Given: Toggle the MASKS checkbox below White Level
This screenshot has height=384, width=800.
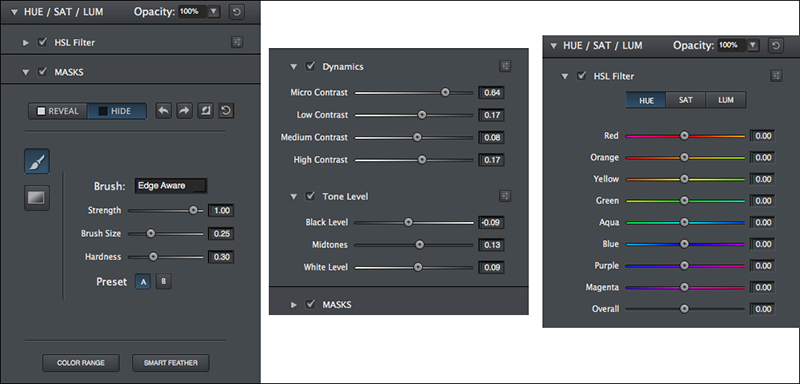Looking at the screenshot, I should [310, 304].
